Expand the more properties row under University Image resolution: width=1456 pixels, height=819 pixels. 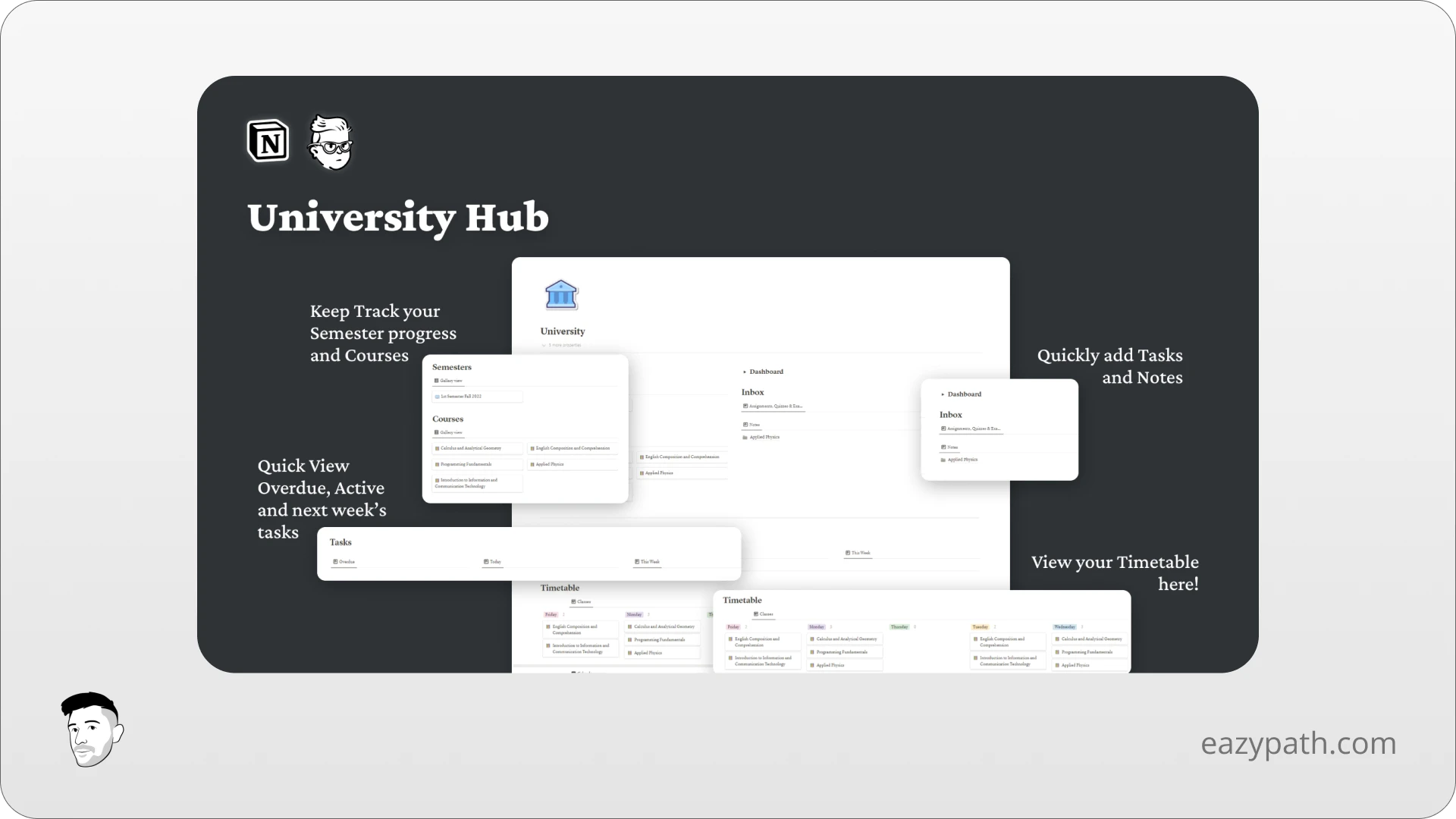(x=562, y=345)
